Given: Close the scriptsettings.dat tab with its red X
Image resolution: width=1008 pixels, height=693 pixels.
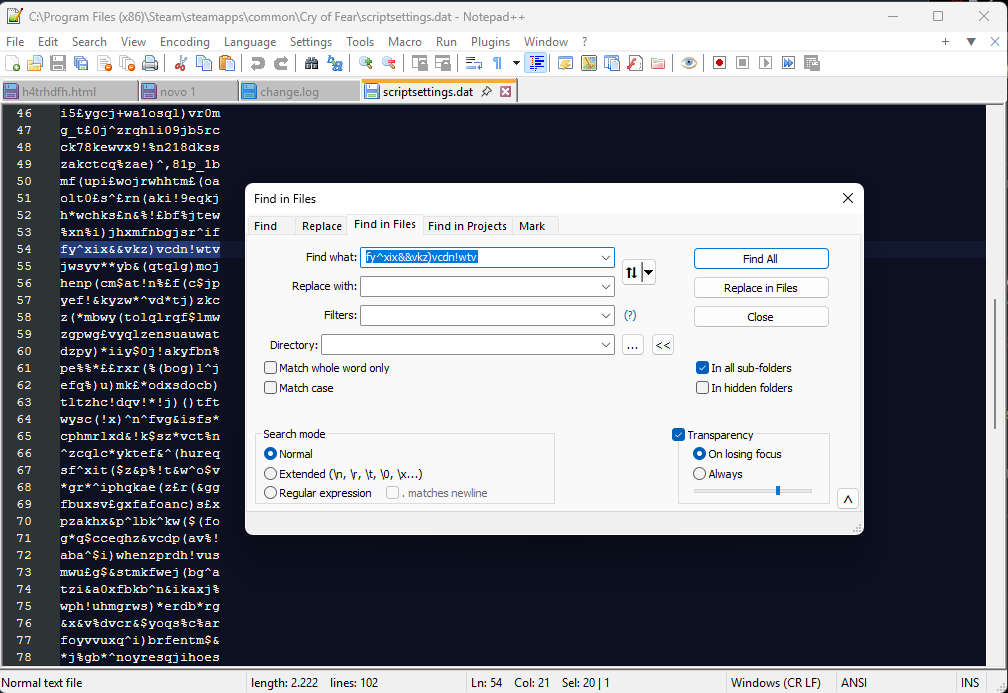Looking at the screenshot, I should point(506,91).
